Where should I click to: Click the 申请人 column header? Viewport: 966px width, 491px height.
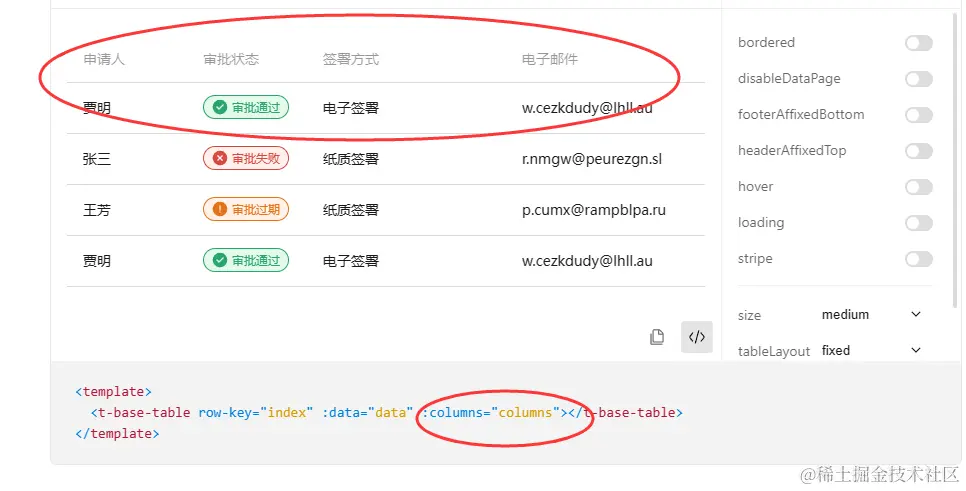(x=104, y=60)
